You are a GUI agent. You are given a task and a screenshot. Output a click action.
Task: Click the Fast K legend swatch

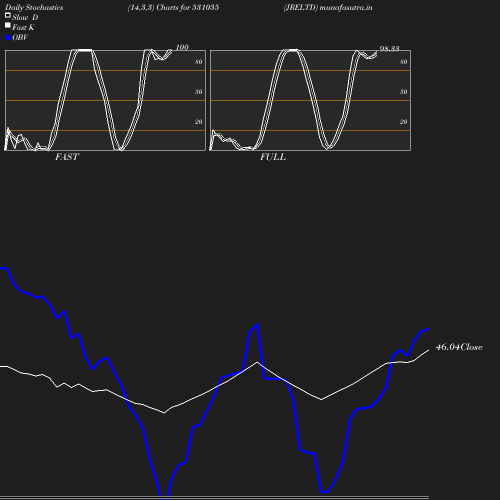tap(8, 25)
